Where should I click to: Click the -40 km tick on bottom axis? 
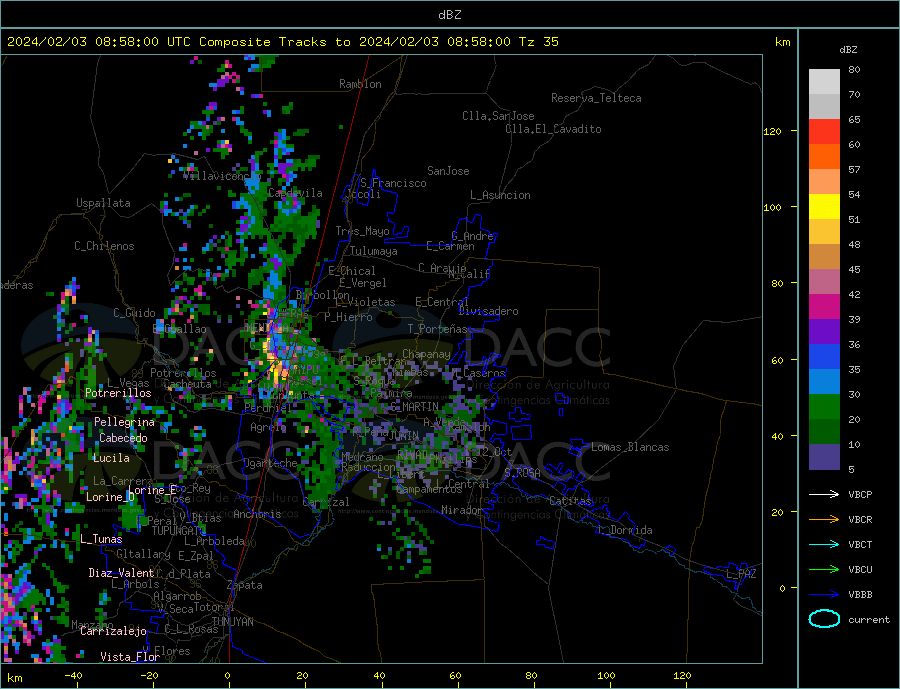tap(73, 676)
